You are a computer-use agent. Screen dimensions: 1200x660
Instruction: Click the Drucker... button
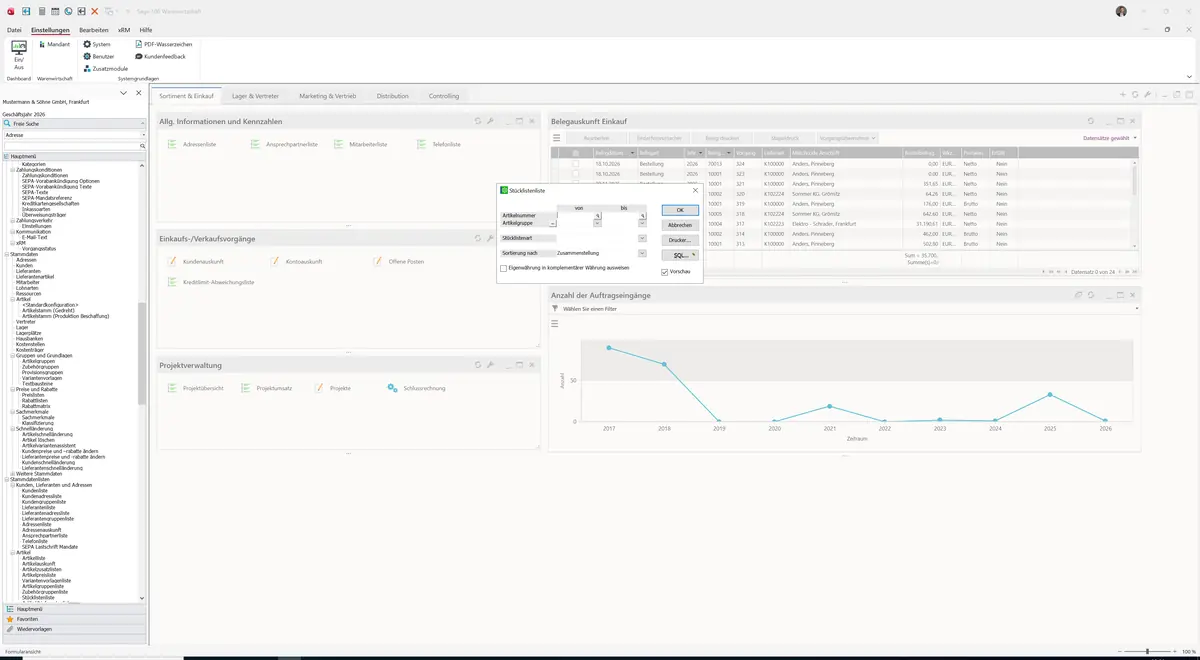(680, 240)
